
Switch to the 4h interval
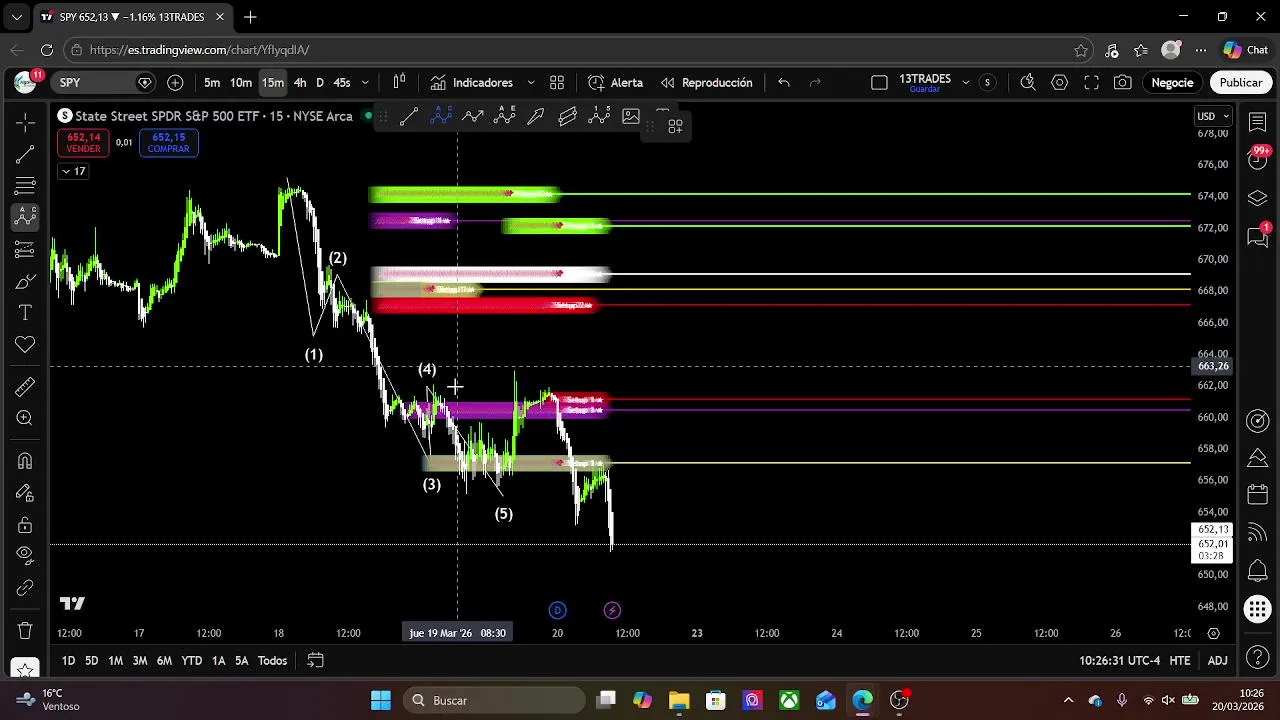pos(300,83)
